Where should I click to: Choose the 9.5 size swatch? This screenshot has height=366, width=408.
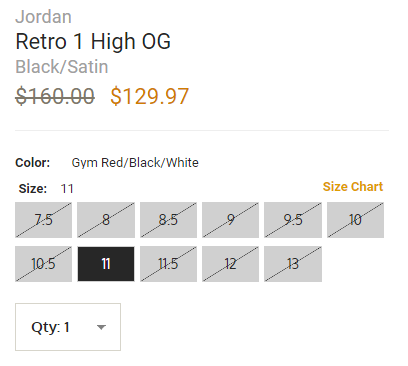click(293, 220)
